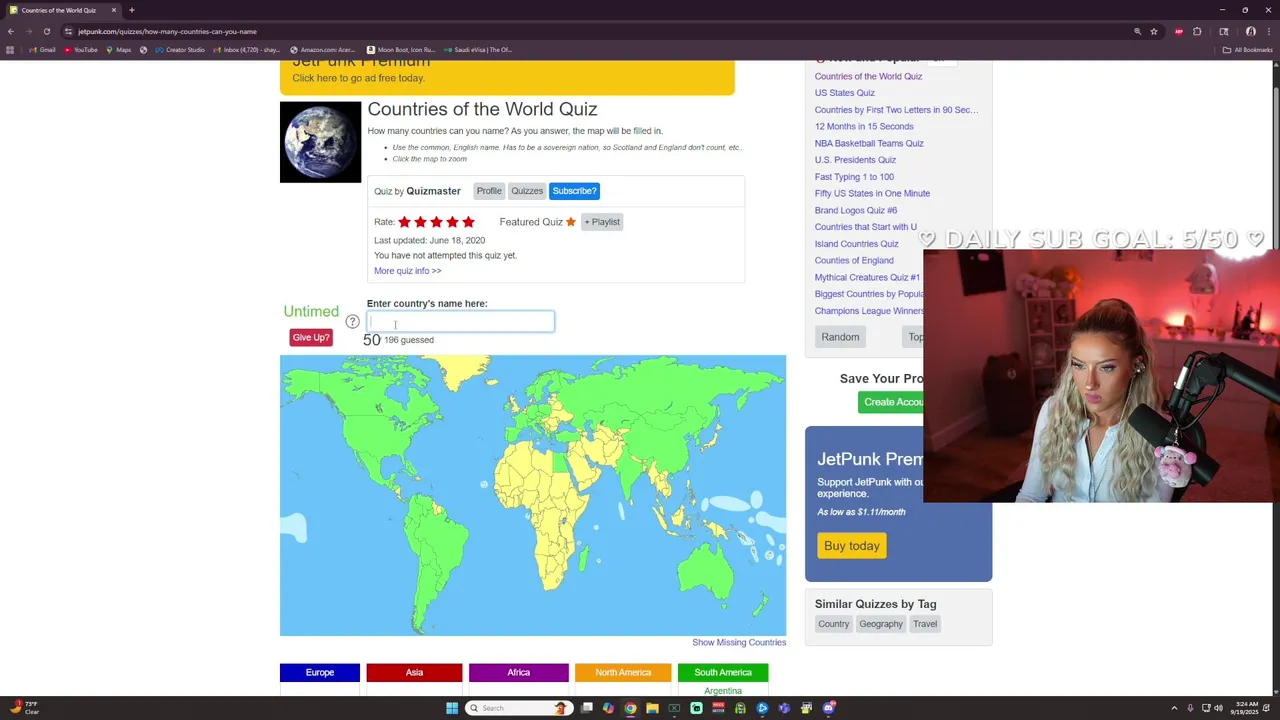Select the South America column header
1280x720 pixels.
pos(723,673)
